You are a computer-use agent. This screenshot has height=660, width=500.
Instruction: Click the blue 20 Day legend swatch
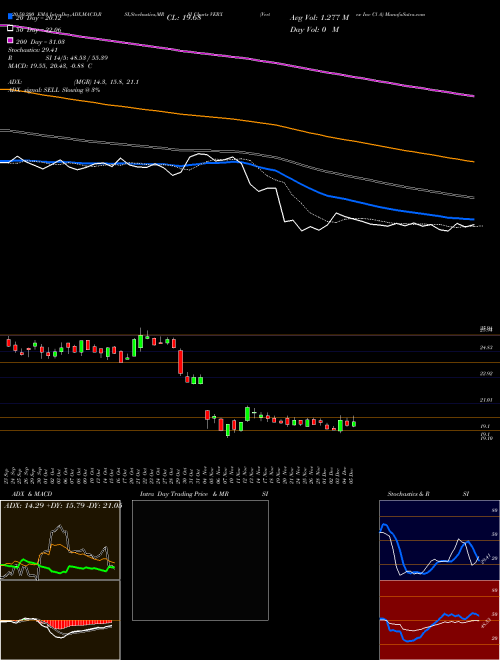10,17
